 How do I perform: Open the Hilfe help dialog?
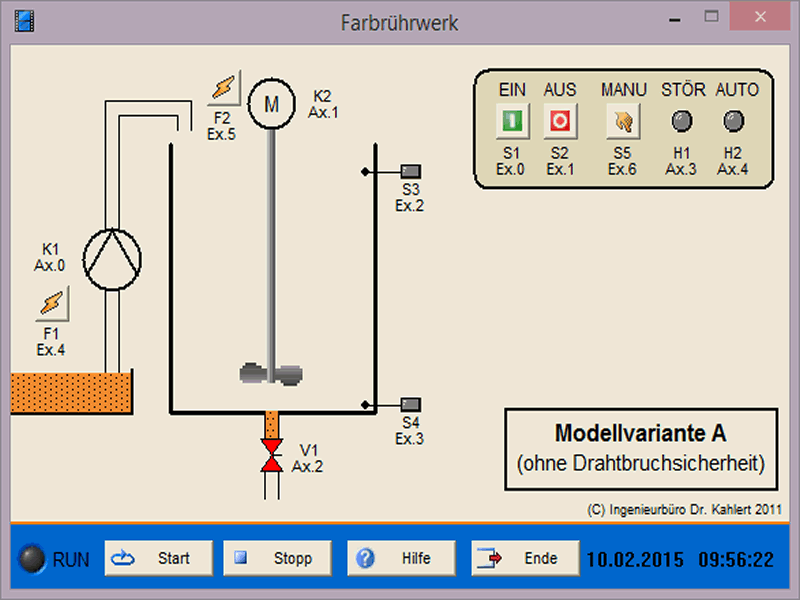(401, 558)
